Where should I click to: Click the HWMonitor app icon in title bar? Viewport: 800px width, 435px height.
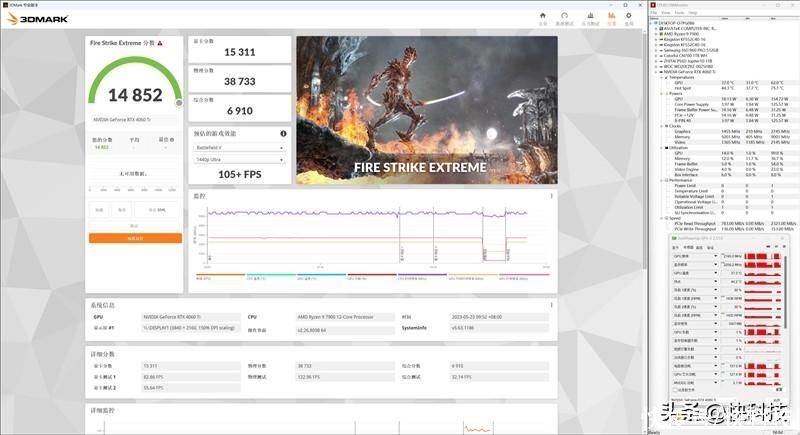coord(654,5)
